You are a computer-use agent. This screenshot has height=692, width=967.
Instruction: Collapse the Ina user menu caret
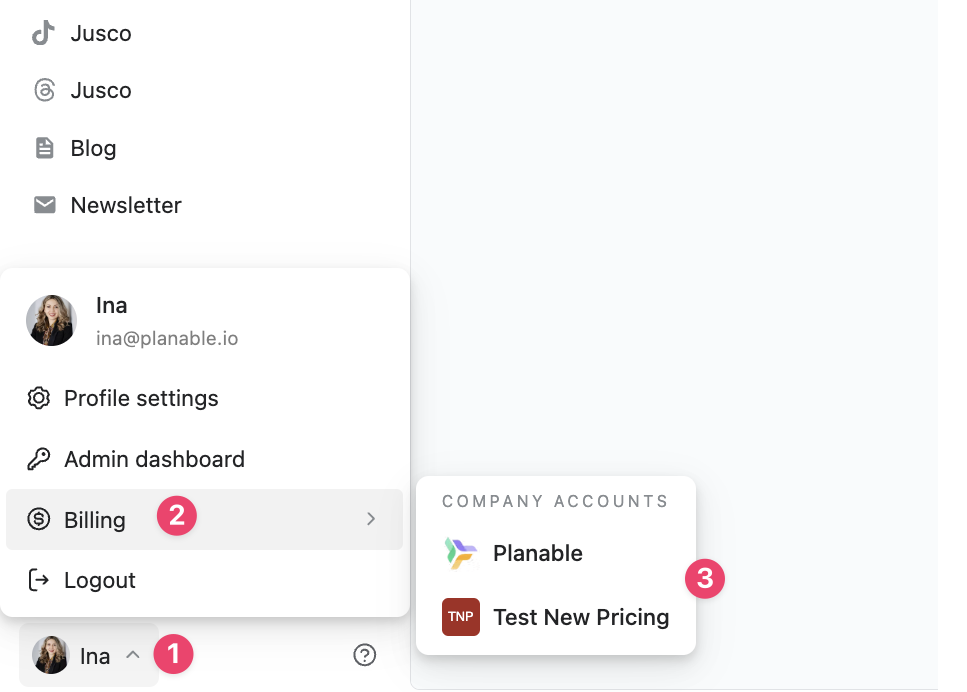click(132, 656)
